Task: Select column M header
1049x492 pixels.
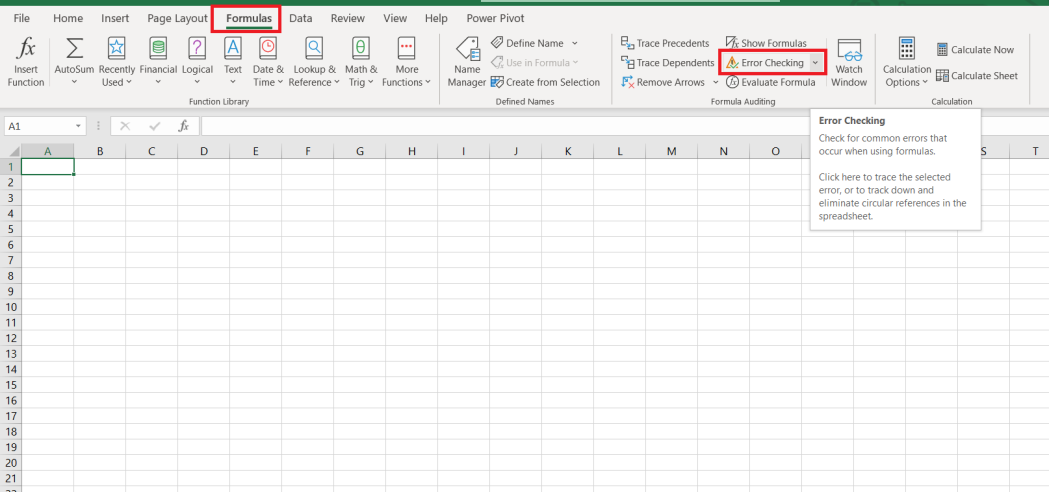Action: coord(672,151)
